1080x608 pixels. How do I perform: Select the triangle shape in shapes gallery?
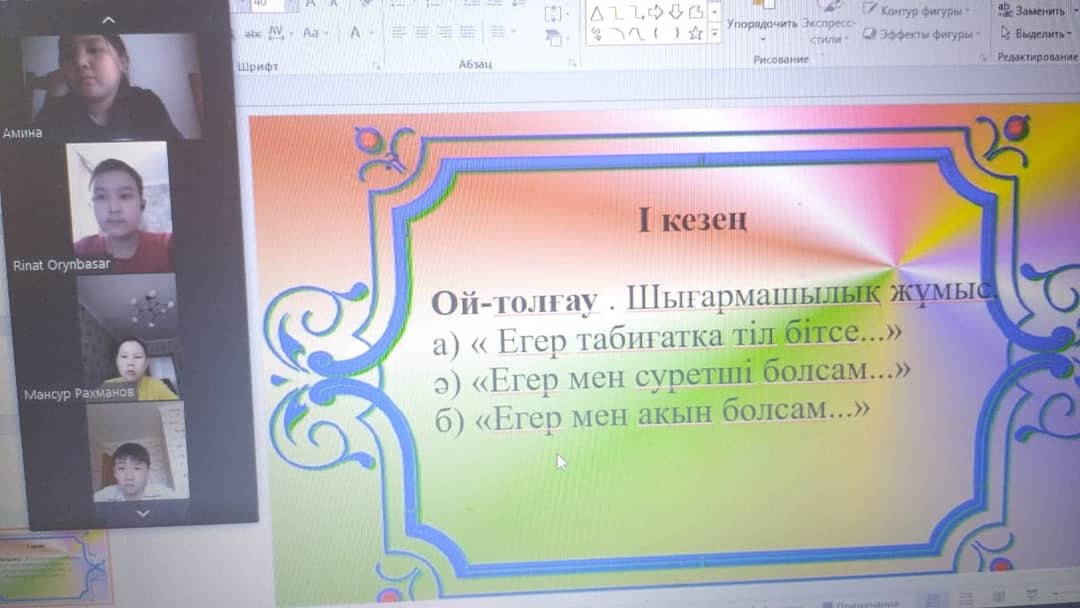click(597, 13)
